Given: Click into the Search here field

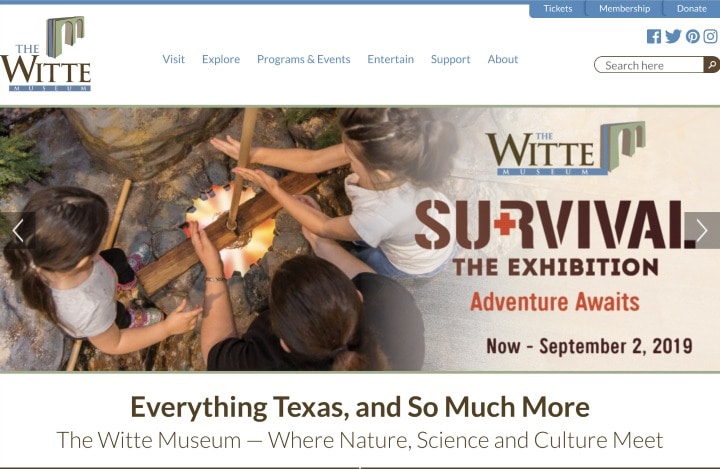Looking at the screenshot, I should [648, 65].
